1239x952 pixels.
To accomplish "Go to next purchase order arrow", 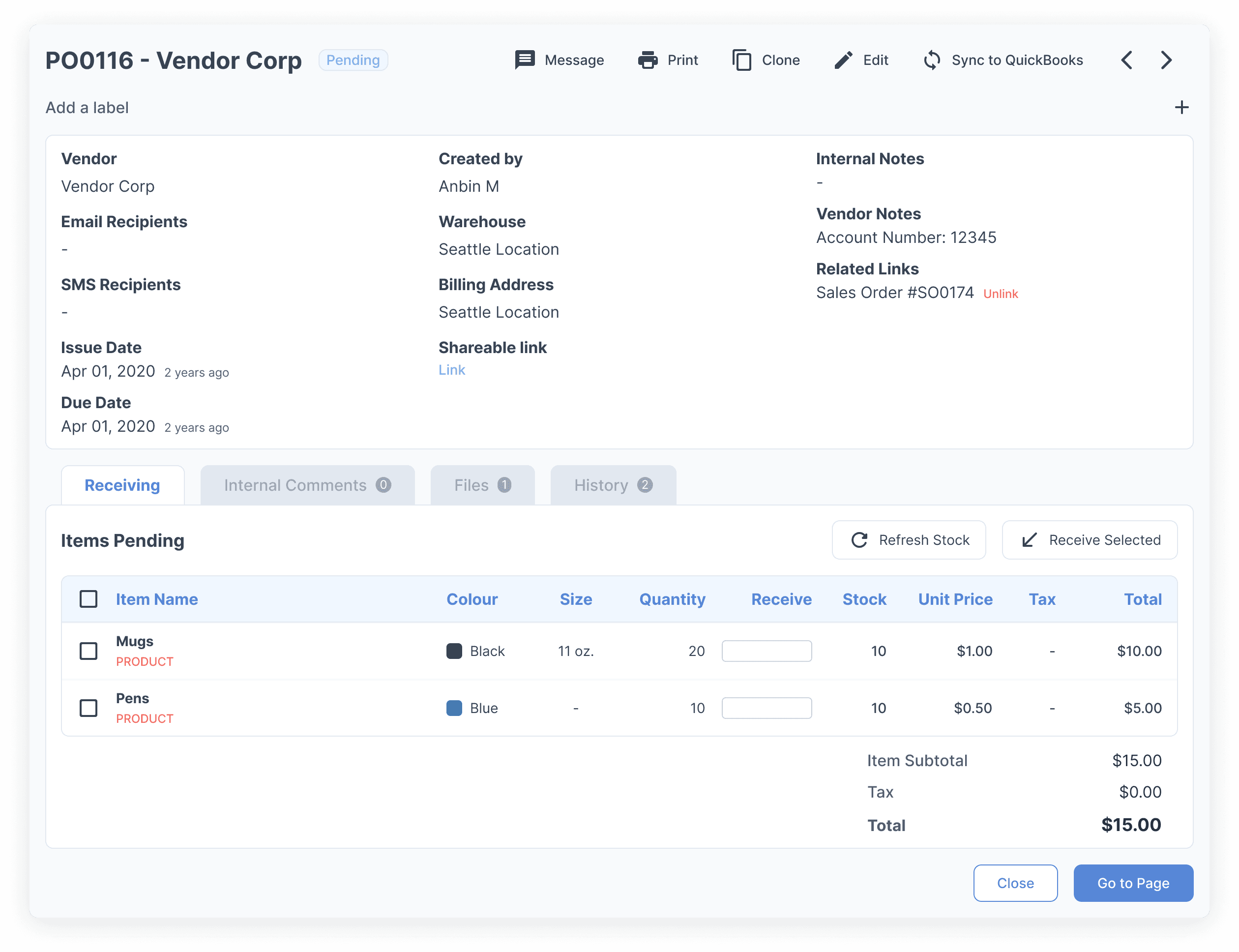I will pyautogui.click(x=1166, y=59).
